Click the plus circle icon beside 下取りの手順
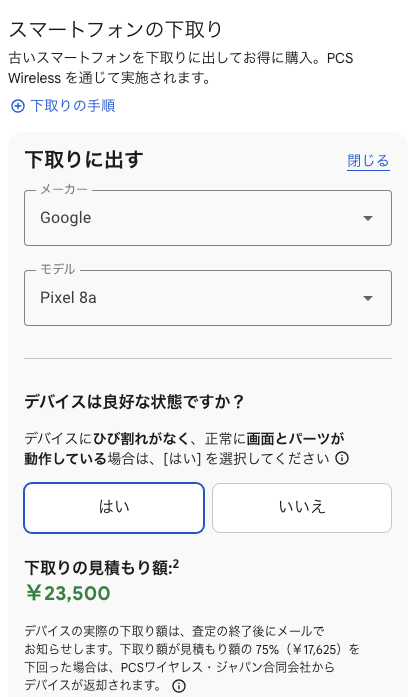Viewport: 416px width, 697px height. coord(18,106)
